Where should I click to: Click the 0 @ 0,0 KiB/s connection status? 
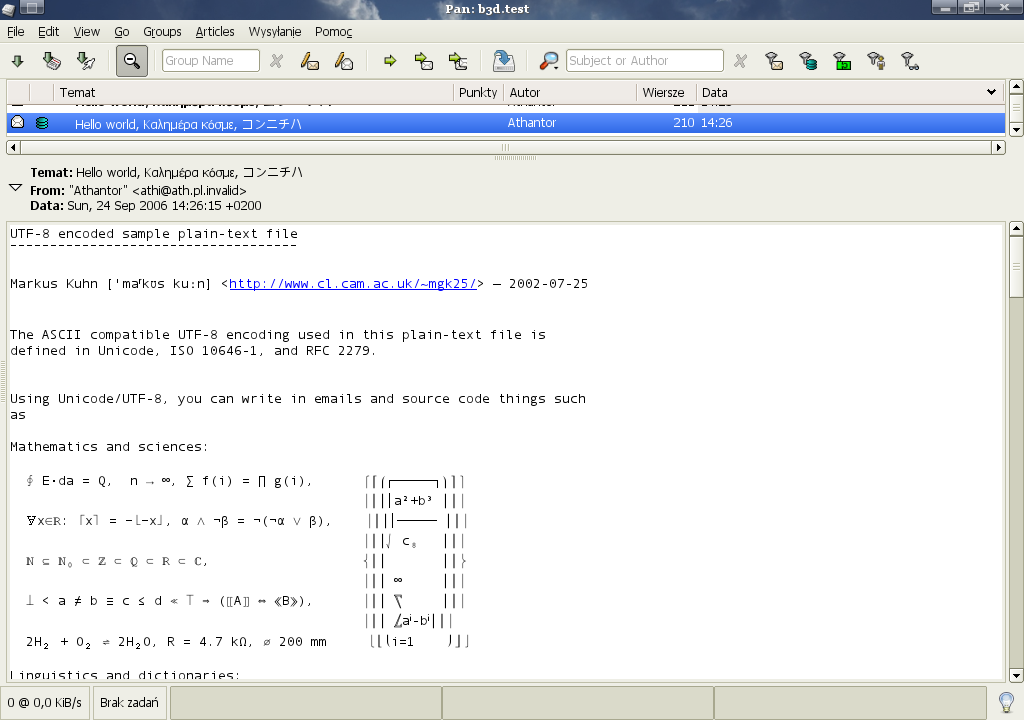[45, 703]
